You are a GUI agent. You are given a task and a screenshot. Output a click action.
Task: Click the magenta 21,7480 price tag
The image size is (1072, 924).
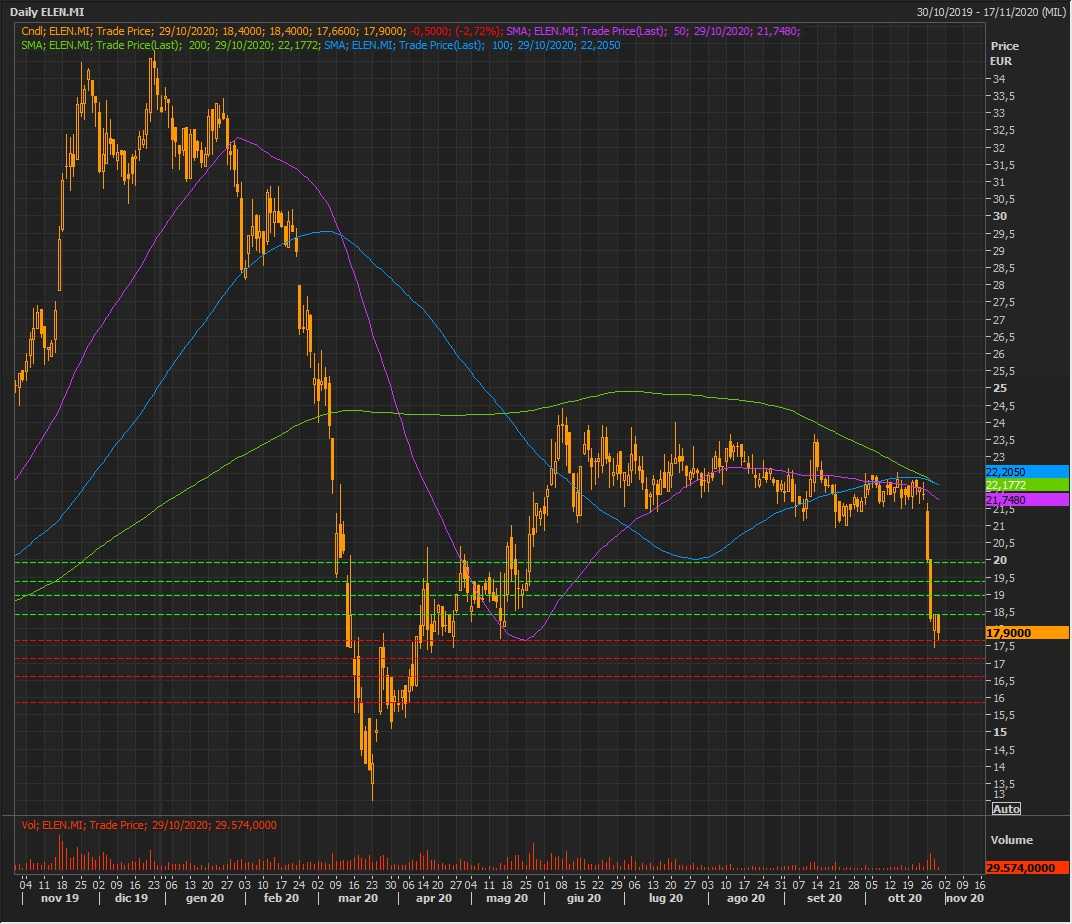[x=1027, y=499]
